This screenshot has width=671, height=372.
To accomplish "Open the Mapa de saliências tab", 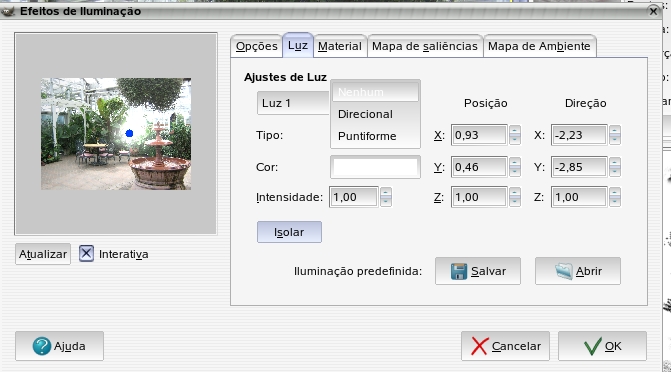I will pos(425,46).
